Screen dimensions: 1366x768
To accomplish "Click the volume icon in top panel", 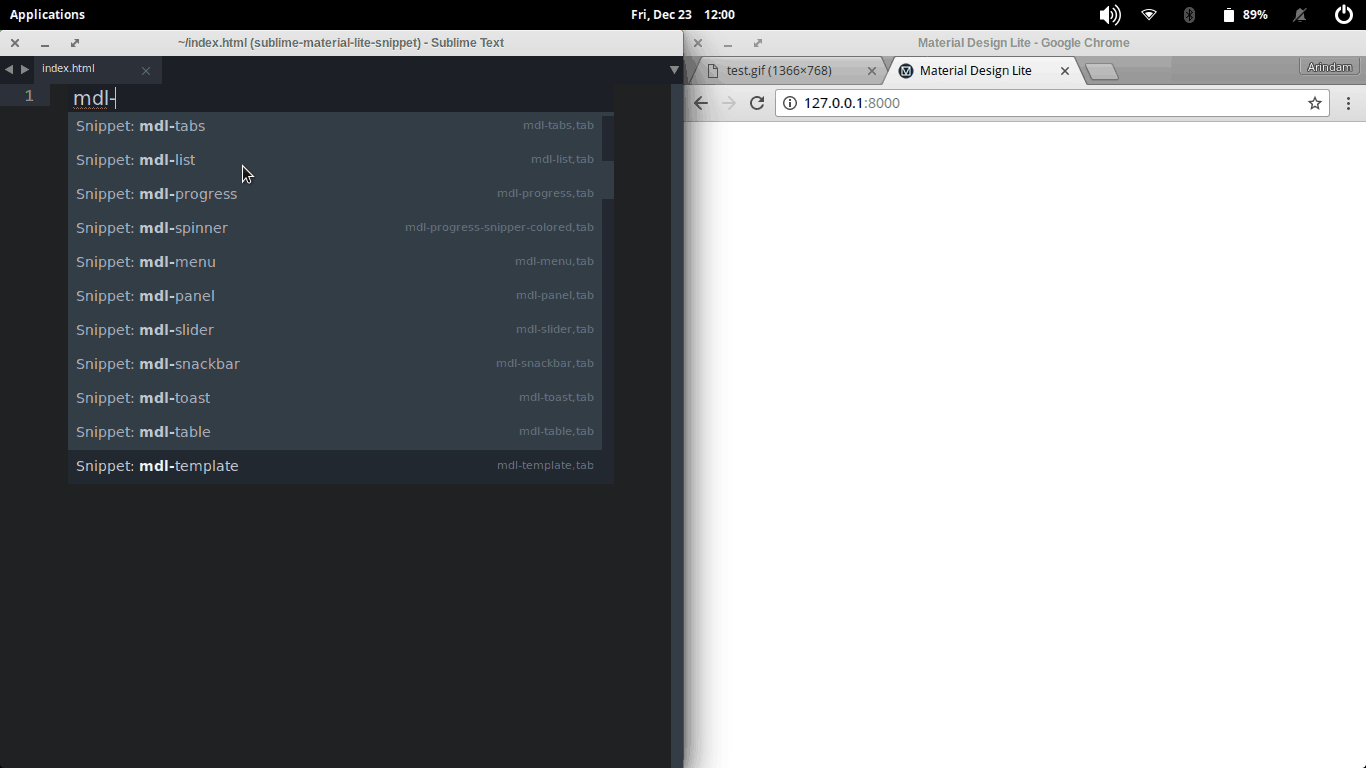I will click(1110, 14).
